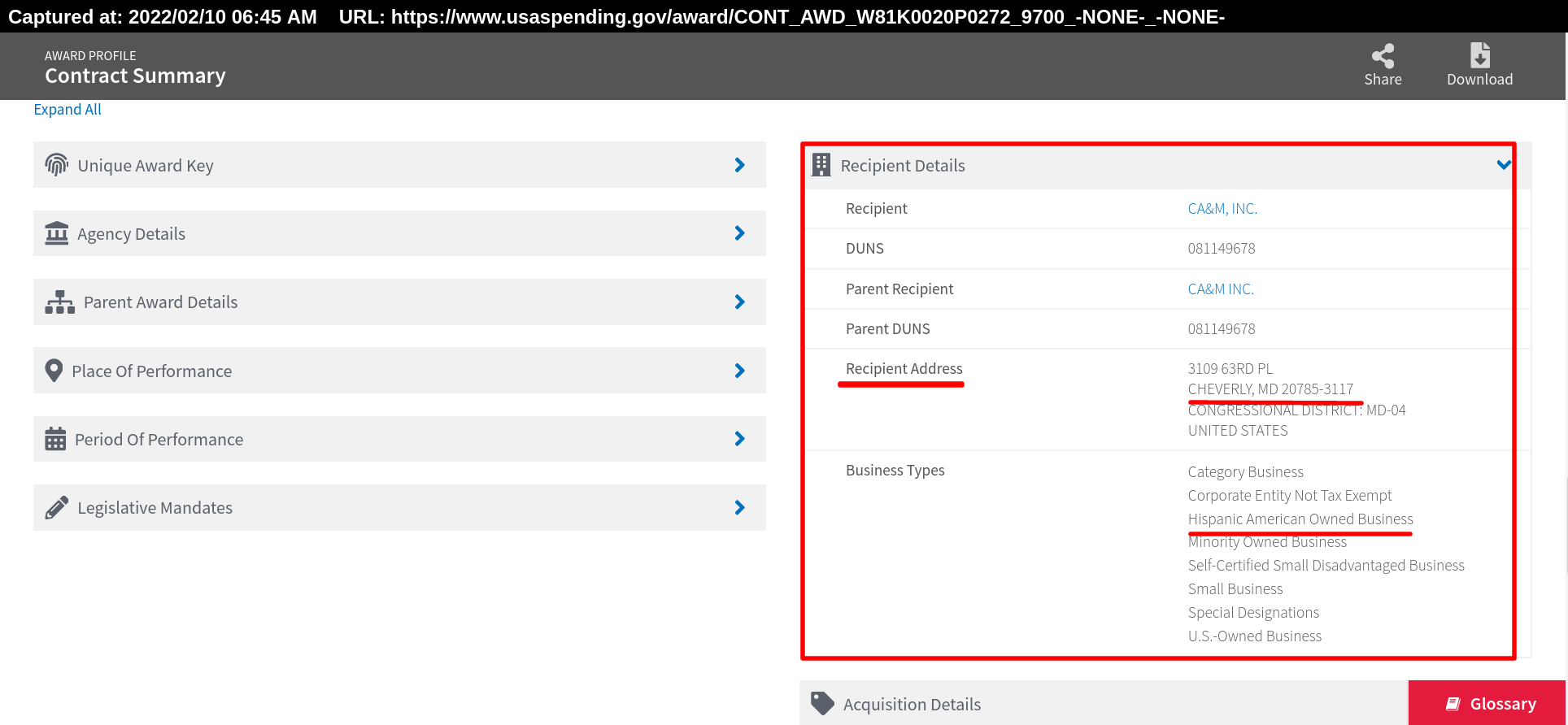1568x725 pixels.
Task: Click Hispanic American Owned Business text
Action: coord(1300,519)
